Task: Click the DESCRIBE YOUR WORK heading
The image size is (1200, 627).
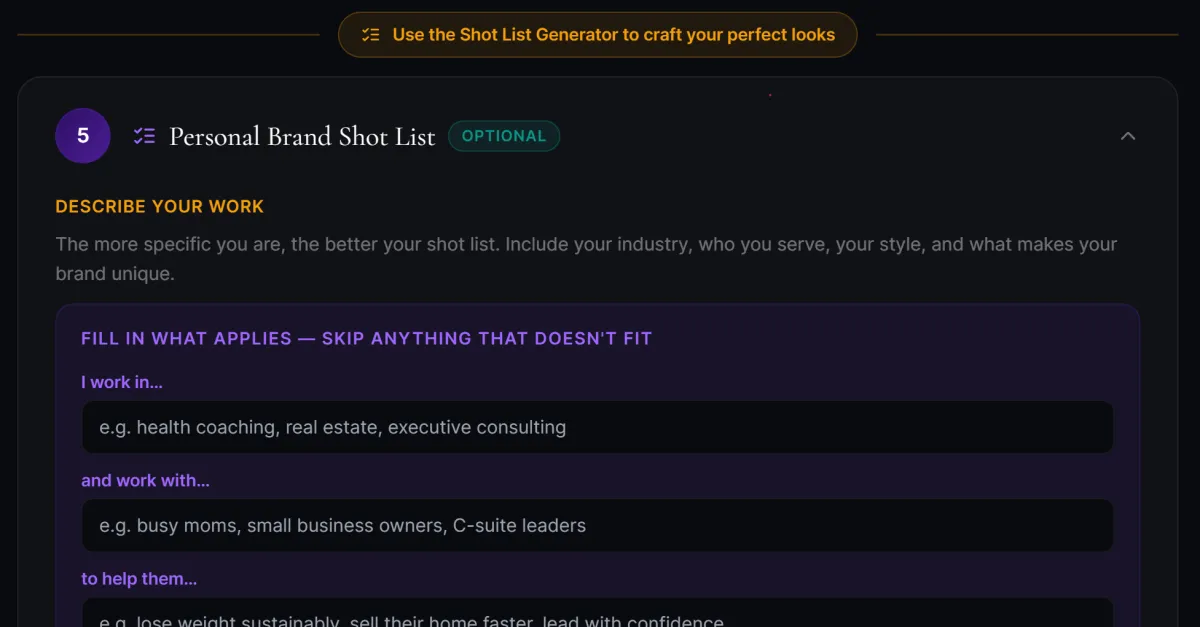Action: 160,207
